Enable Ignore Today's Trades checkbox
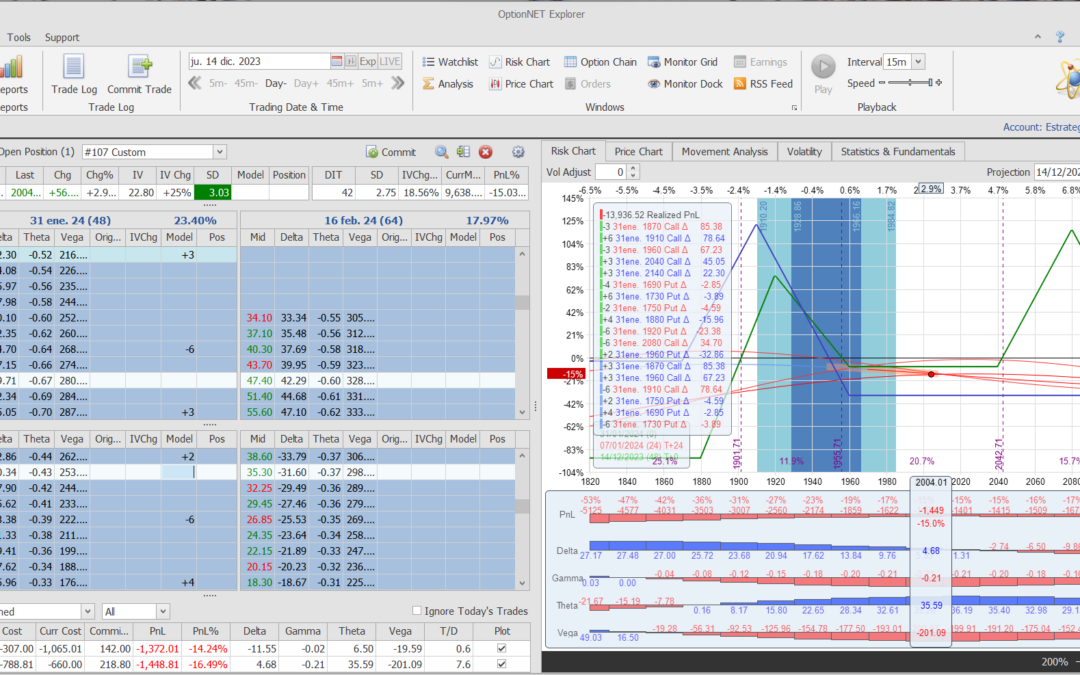1080x675 pixels. pos(417,611)
